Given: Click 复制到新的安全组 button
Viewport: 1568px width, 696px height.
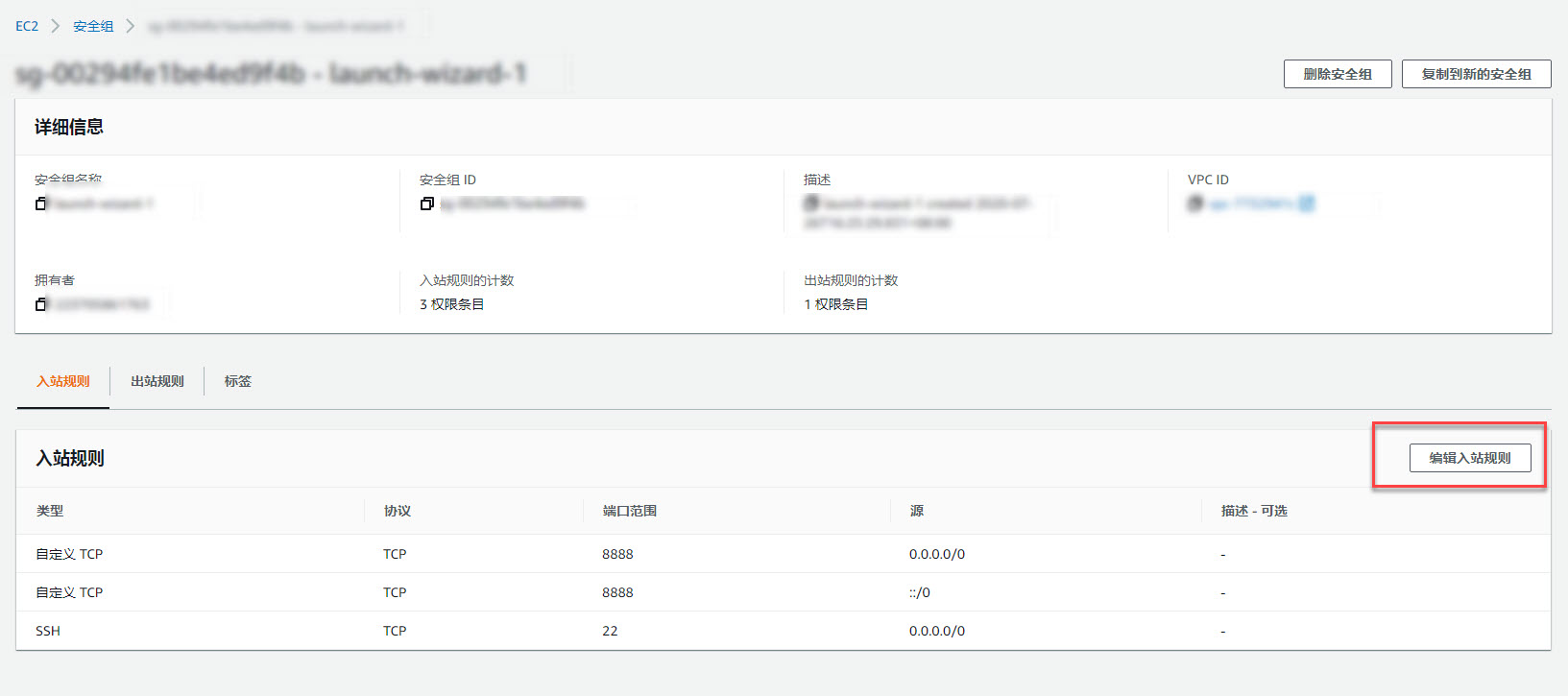Looking at the screenshot, I should click(1476, 74).
